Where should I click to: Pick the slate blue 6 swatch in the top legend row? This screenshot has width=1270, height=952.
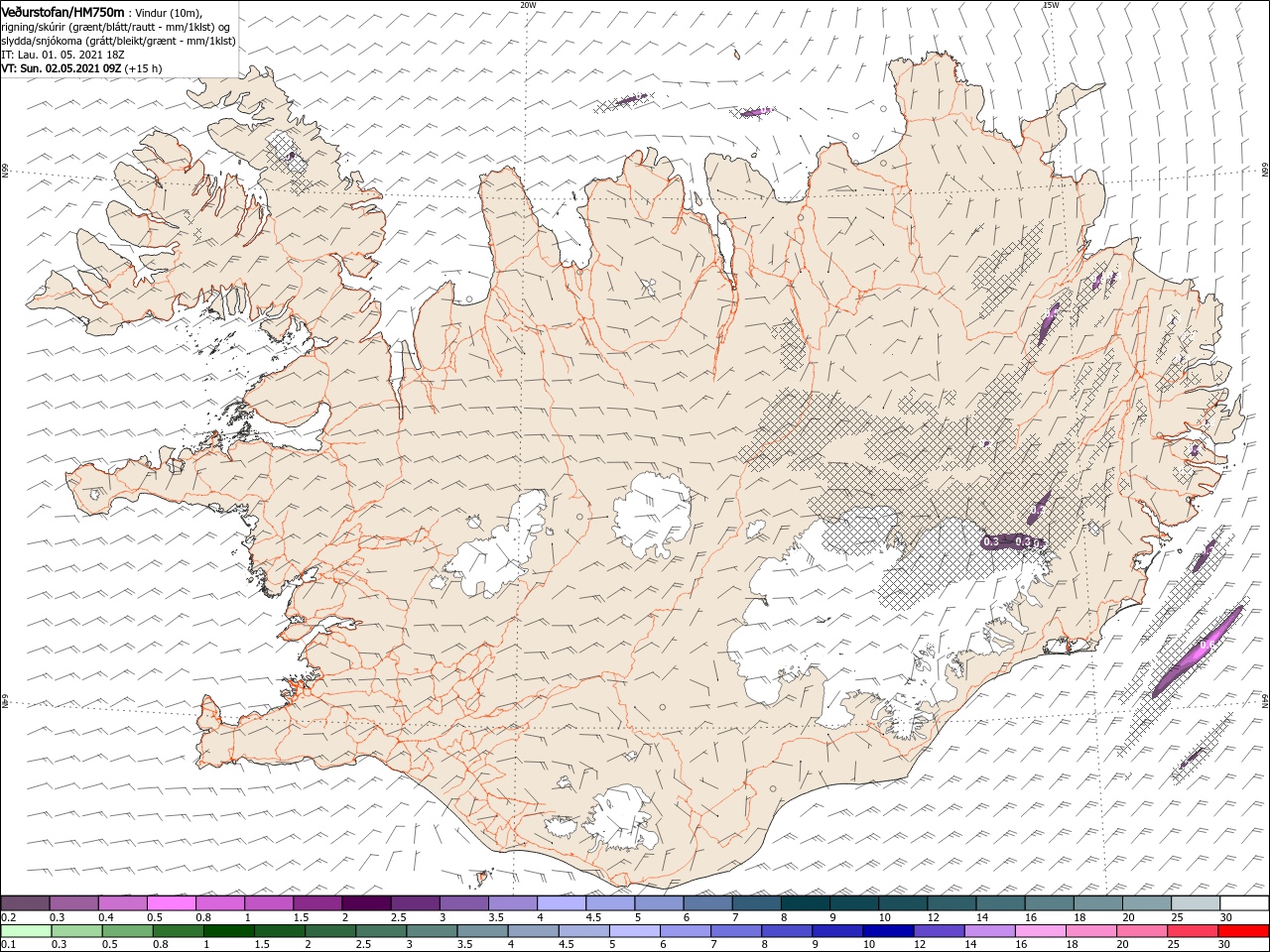(707, 903)
